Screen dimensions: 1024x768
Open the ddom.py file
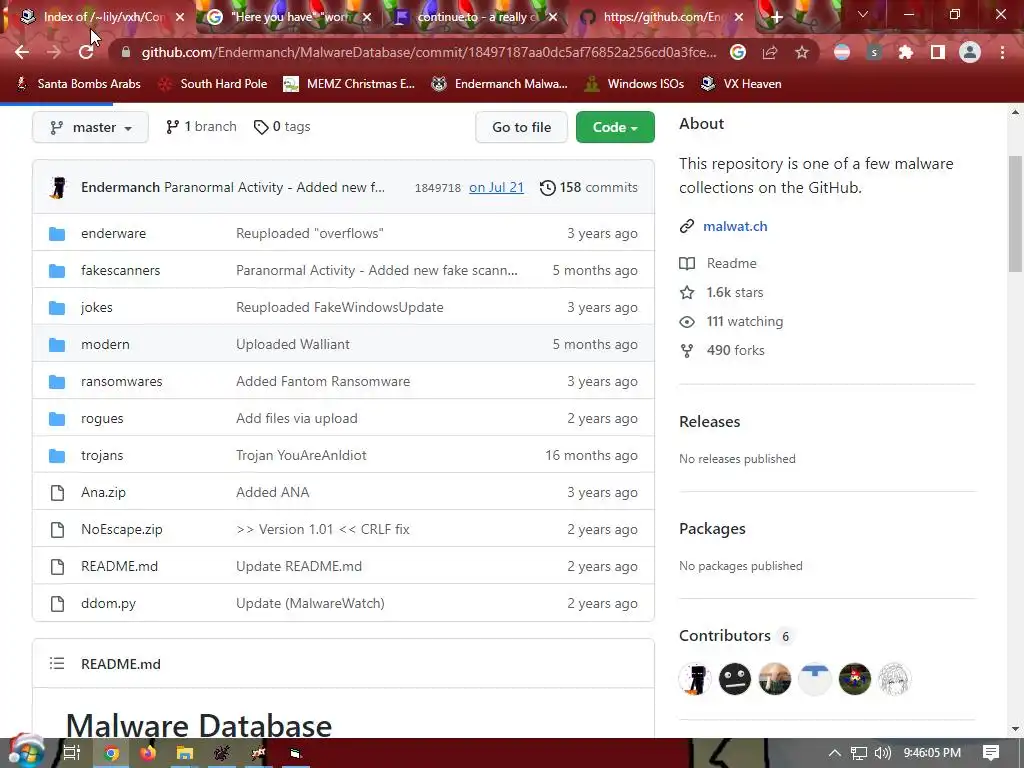coord(108,603)
